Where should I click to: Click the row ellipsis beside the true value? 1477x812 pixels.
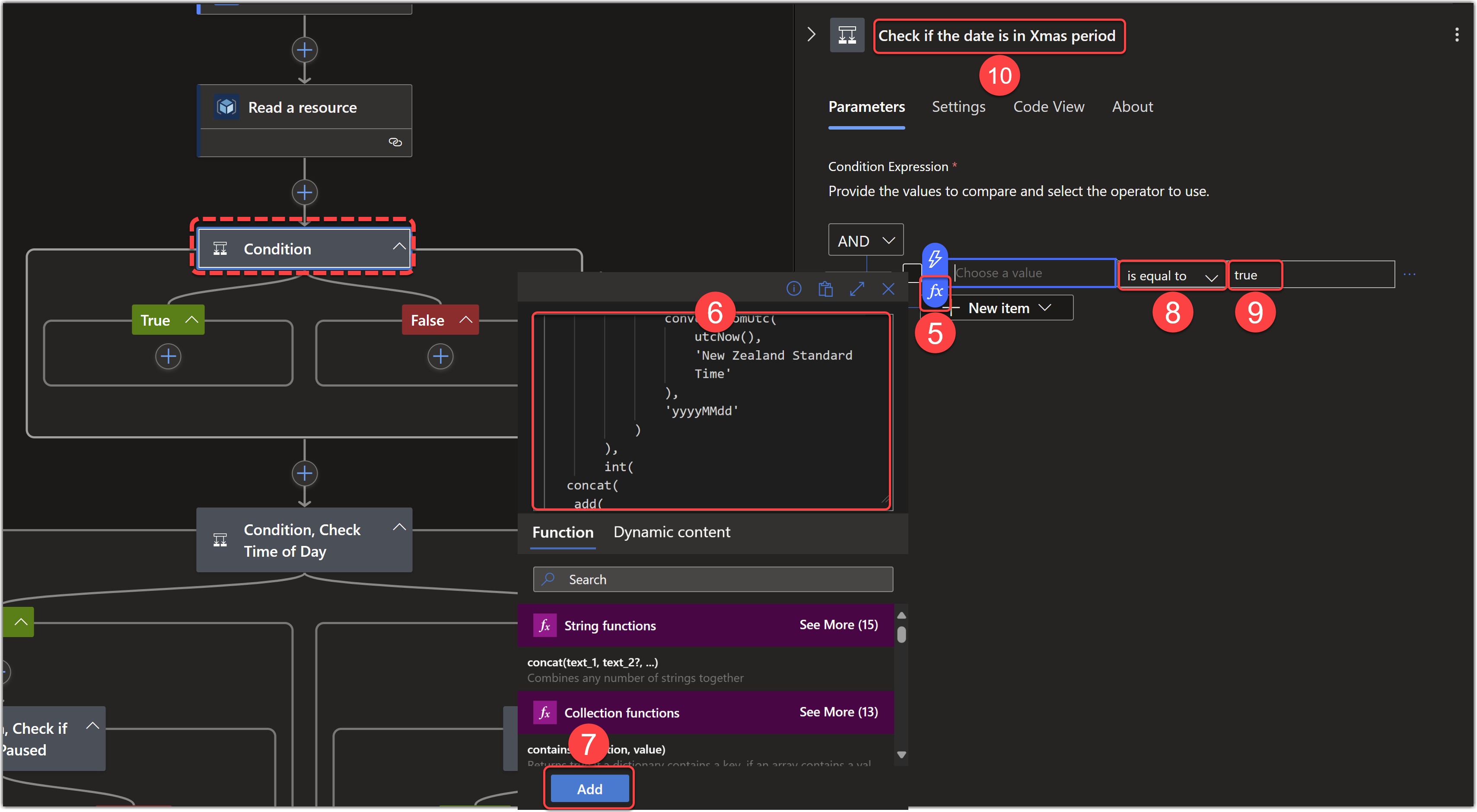click(x=1409, y=275)
